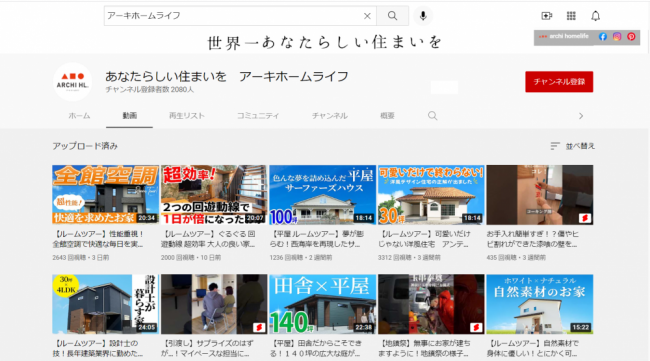
Task: Open the channel's Pinterest link icon
Action: click(631, 36)
